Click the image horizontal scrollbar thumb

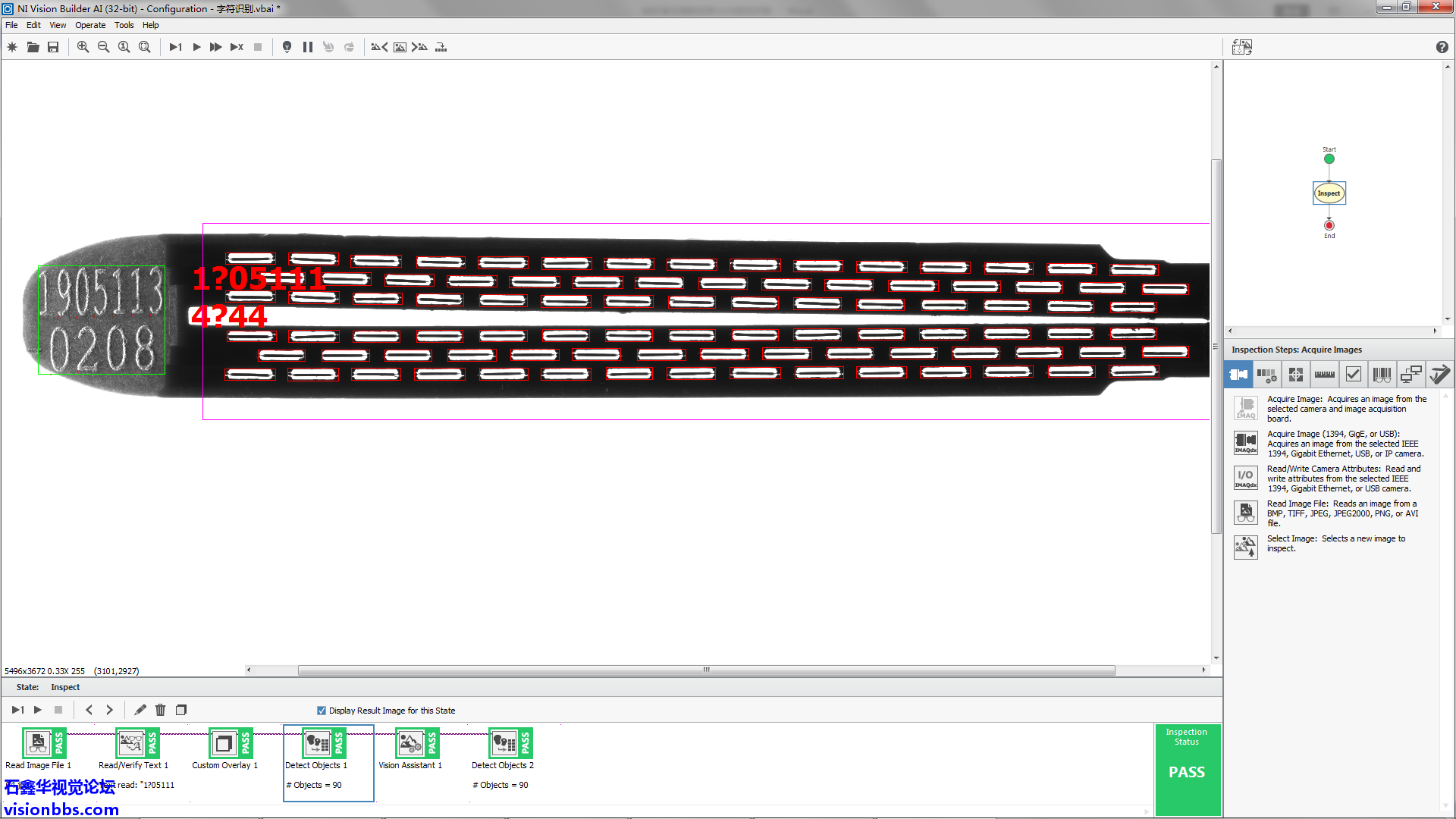[x=705, y=670]
